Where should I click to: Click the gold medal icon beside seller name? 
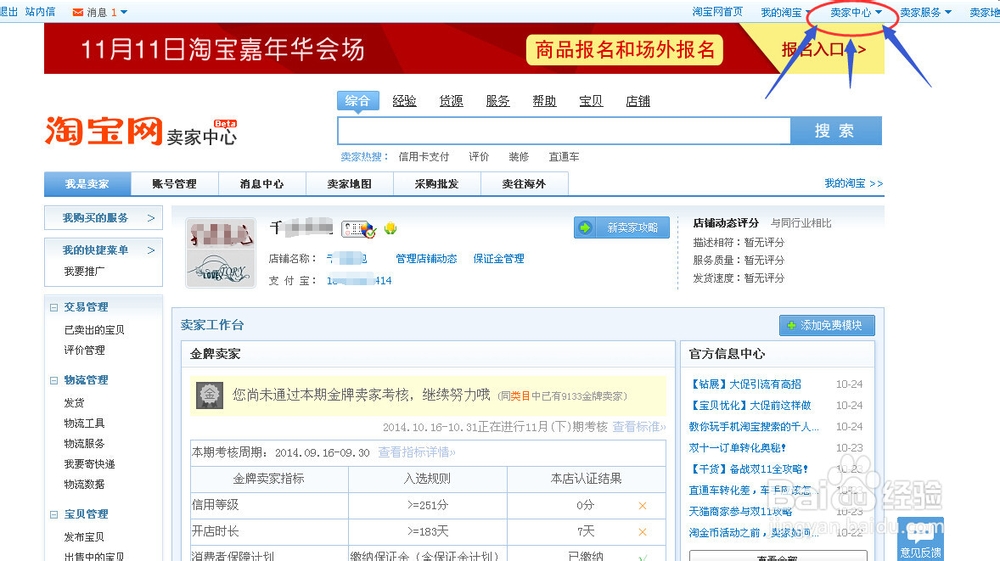[x=390, y=228]
